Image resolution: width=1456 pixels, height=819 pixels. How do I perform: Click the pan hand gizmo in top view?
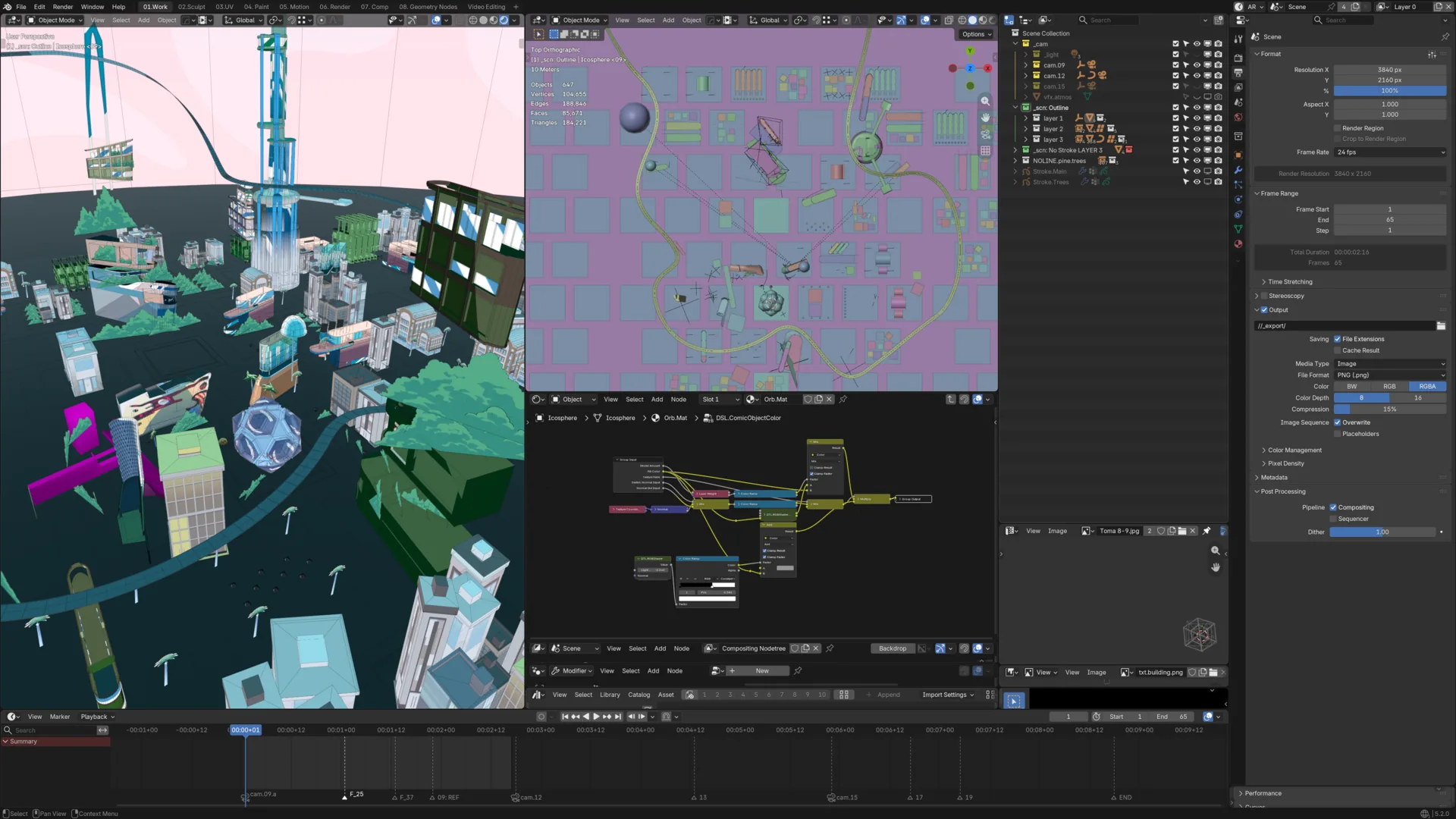click(985, 118)
